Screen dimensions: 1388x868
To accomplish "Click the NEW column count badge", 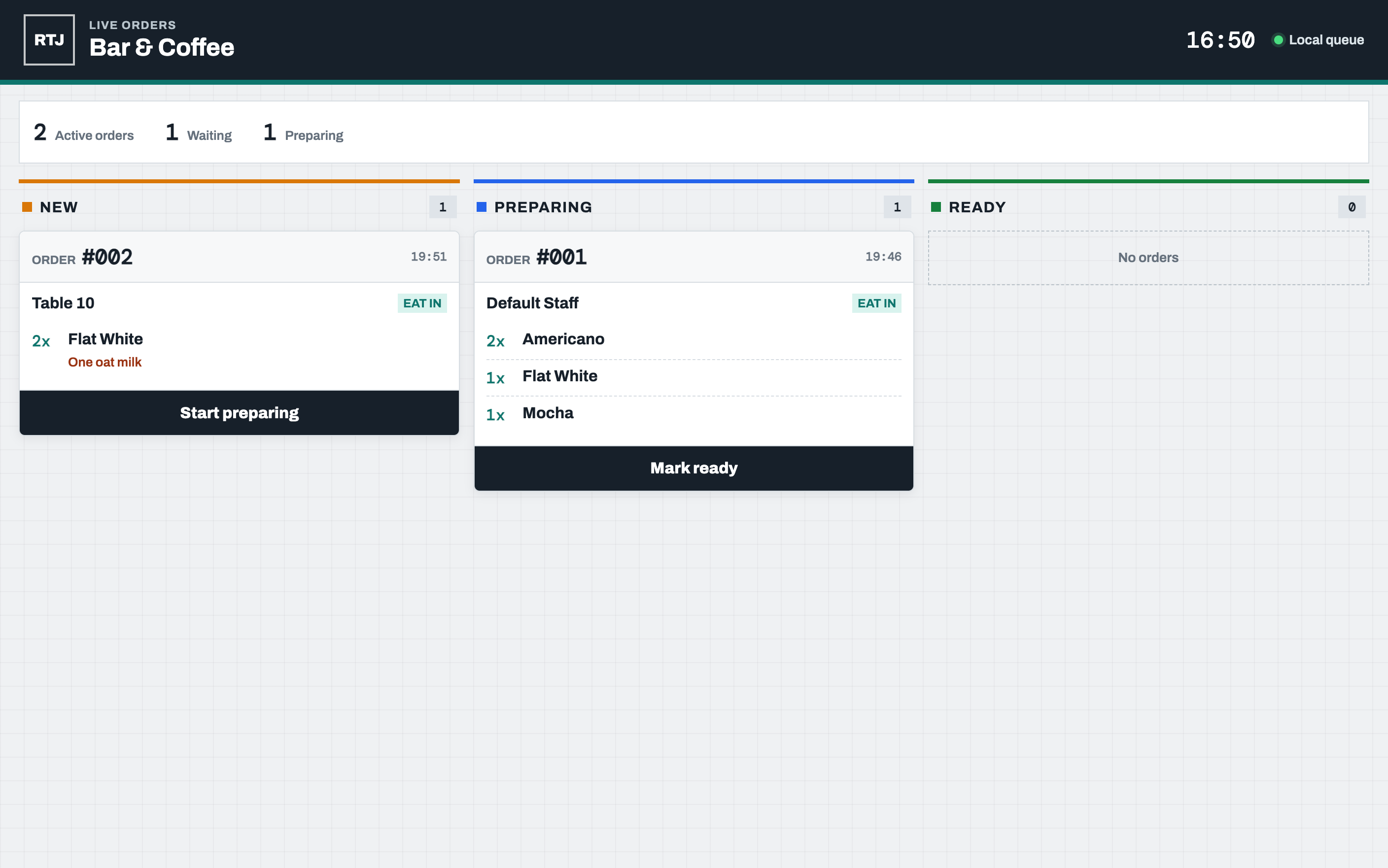I will coord(442,207).
